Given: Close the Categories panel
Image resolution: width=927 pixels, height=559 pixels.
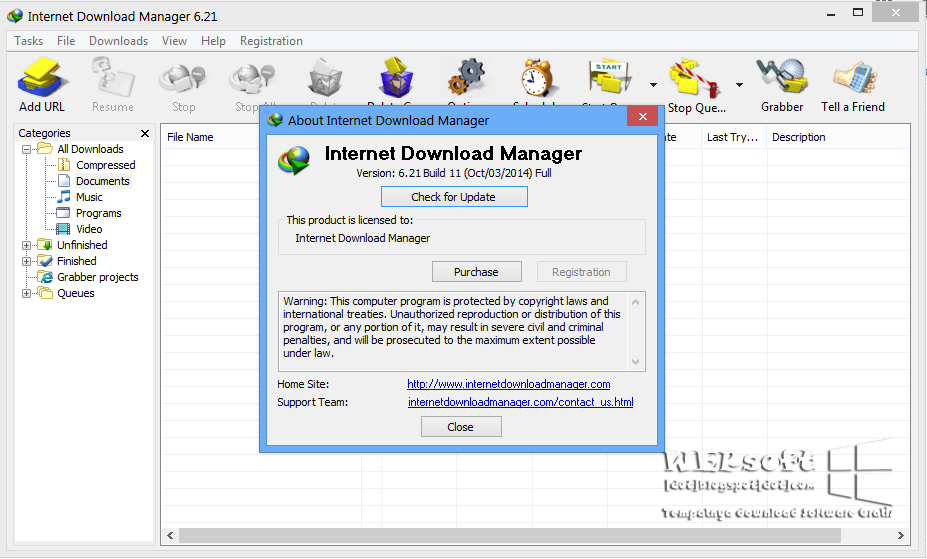Looking at the screenshot, I should click(x=145, y=134).
